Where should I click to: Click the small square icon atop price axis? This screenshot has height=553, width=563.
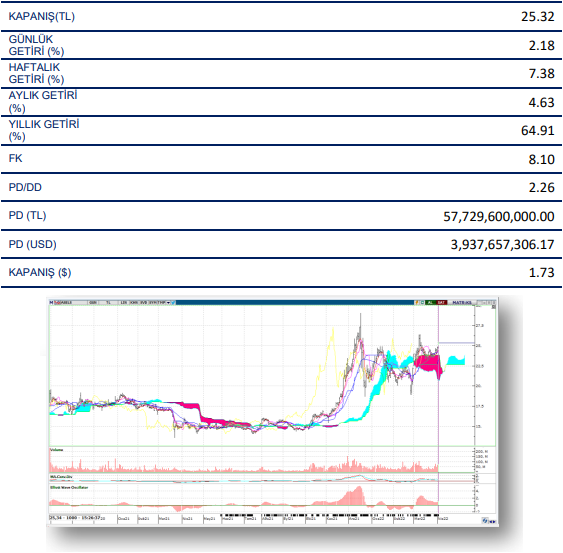pyautogui.click(x=493, y=307)
